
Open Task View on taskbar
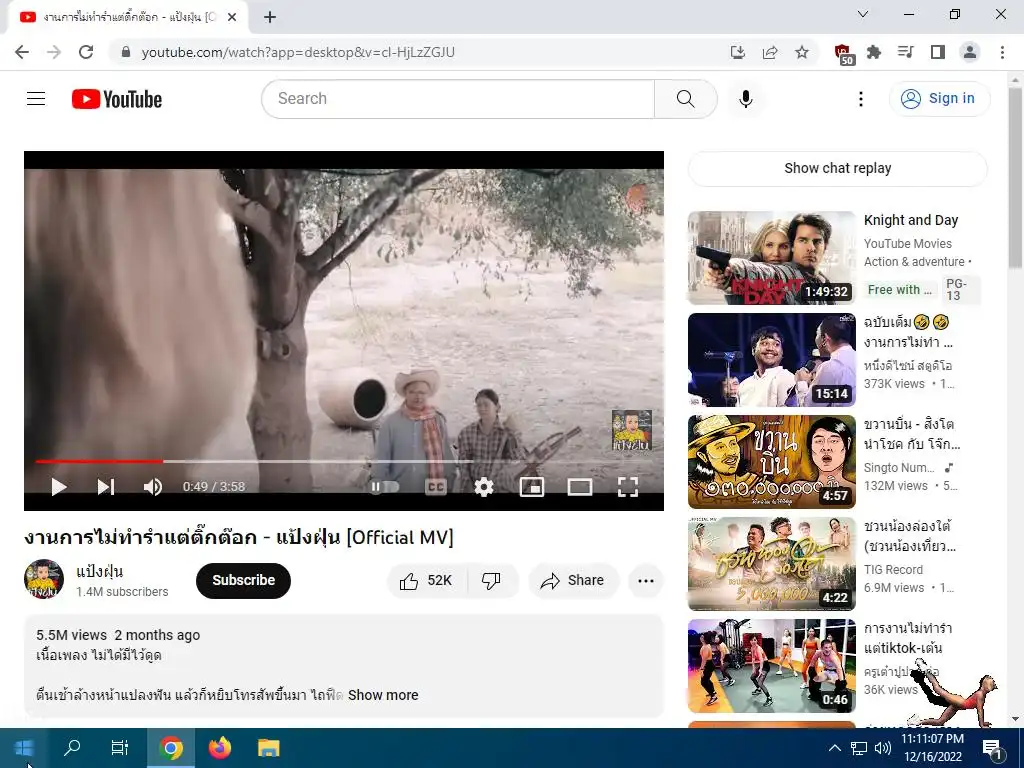point(120,748)
